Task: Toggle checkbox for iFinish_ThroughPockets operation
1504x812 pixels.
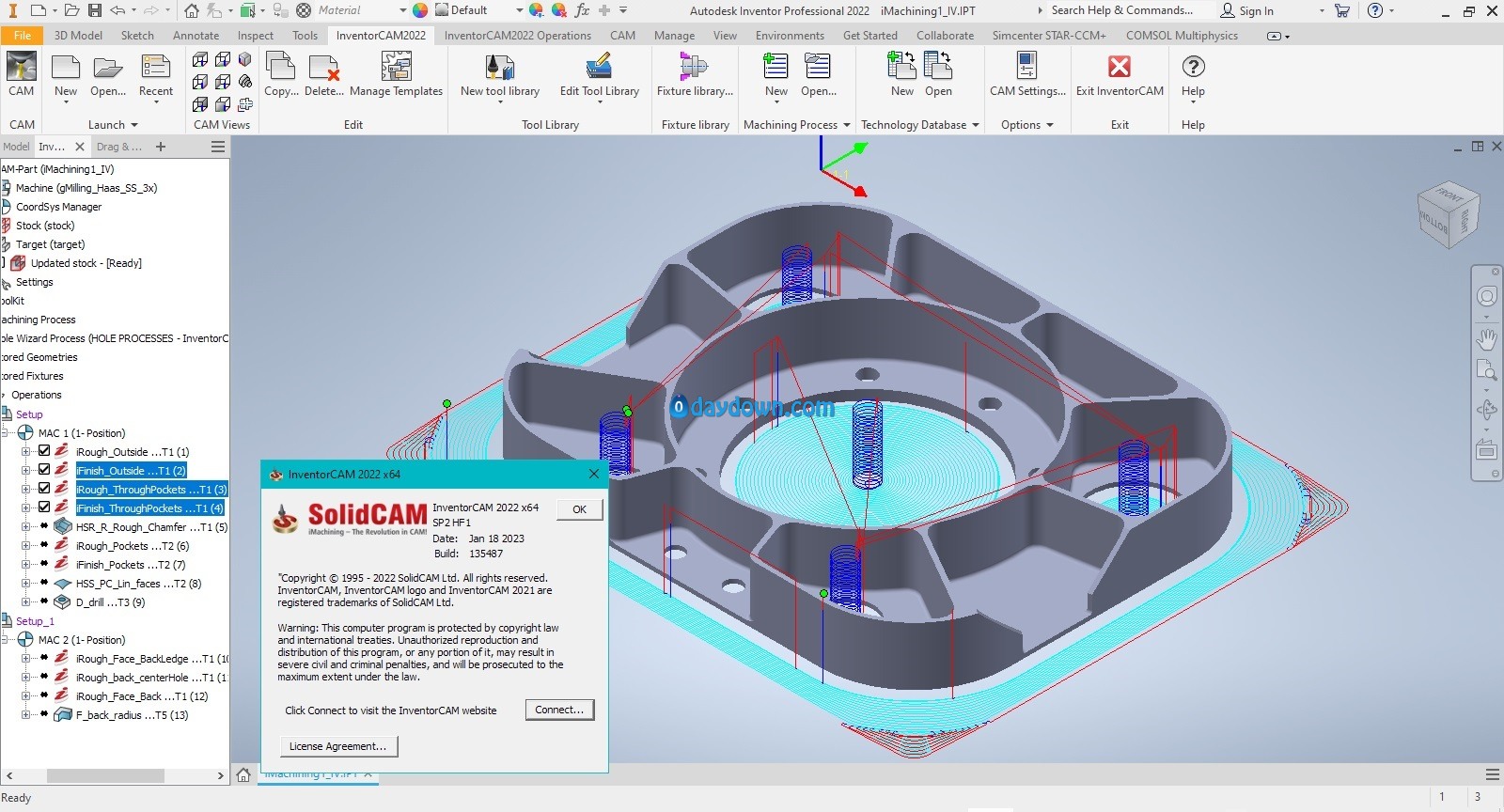Action: [x=43, y=507]
